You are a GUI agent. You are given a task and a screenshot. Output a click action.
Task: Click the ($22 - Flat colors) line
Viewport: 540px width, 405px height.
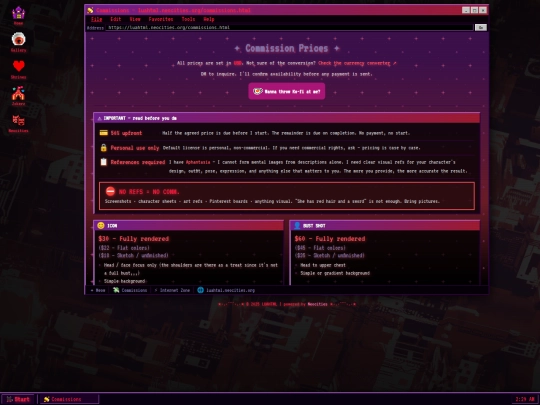point(124,248)
